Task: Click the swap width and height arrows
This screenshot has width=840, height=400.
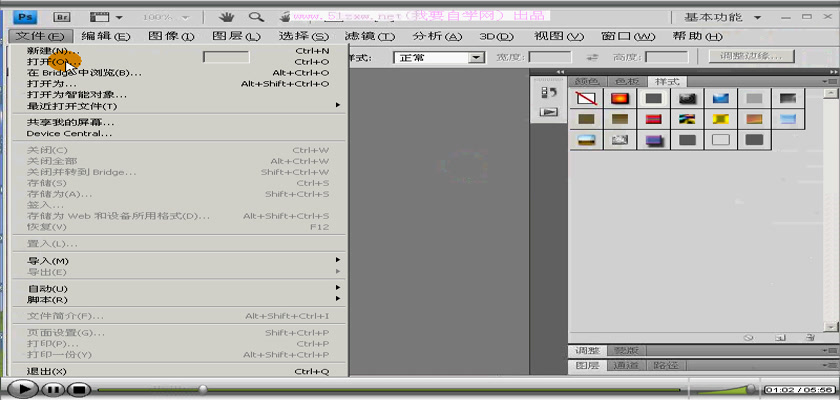Action: (x=592, y=57)
